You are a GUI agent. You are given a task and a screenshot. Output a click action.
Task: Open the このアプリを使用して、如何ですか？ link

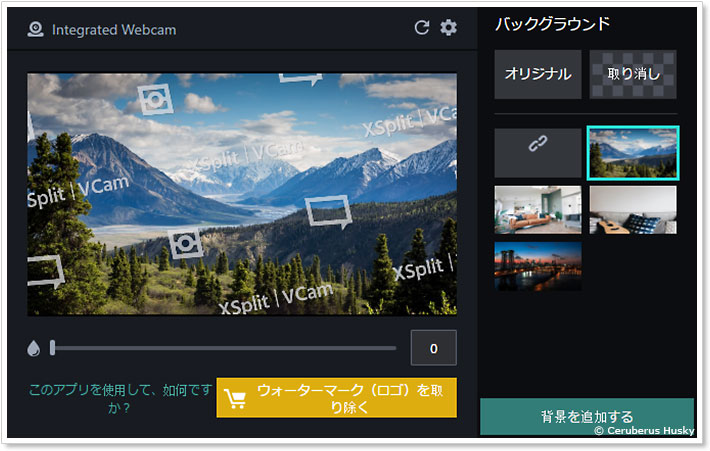[120, 398]
